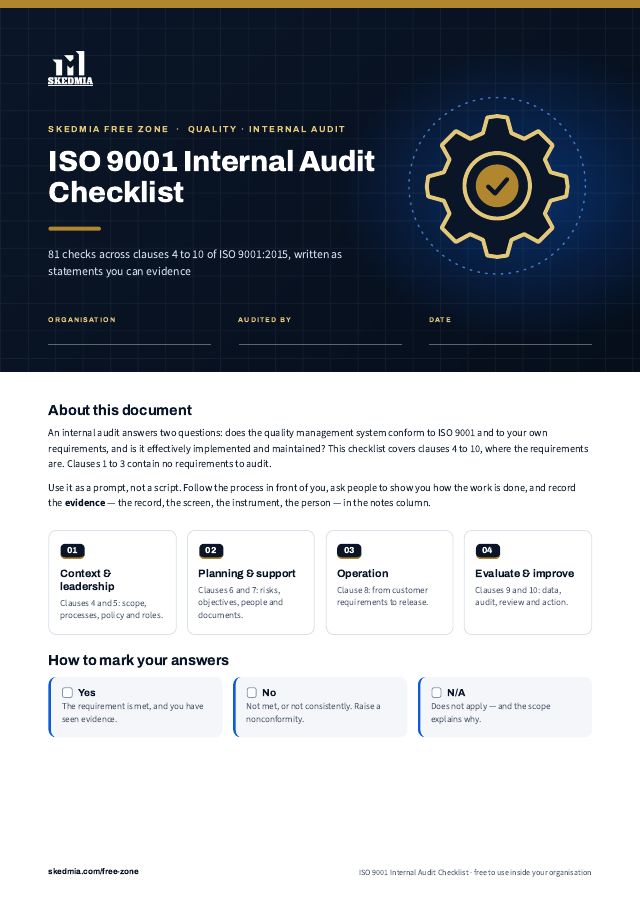
Task: Click the About this document heading
Action: point(120,410)
